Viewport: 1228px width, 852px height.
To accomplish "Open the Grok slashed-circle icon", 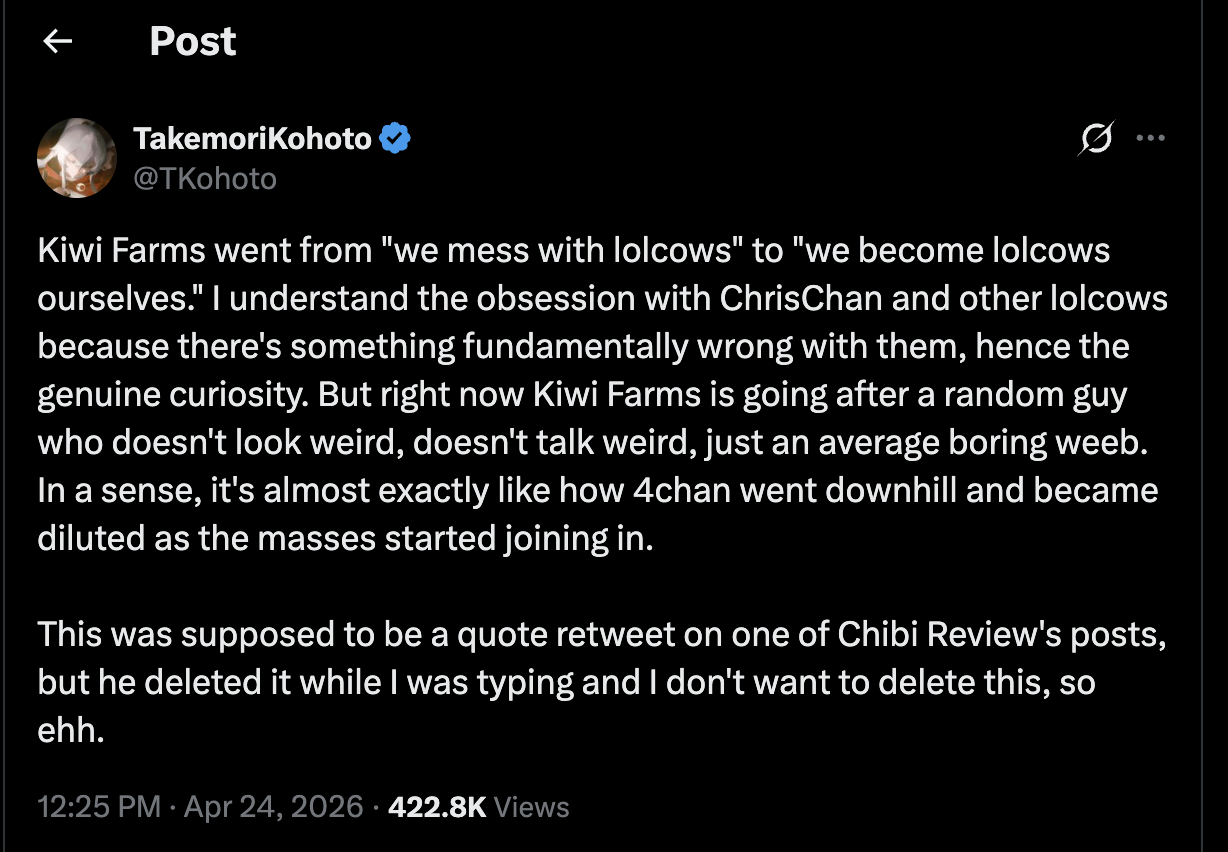I will point(1095,139).
